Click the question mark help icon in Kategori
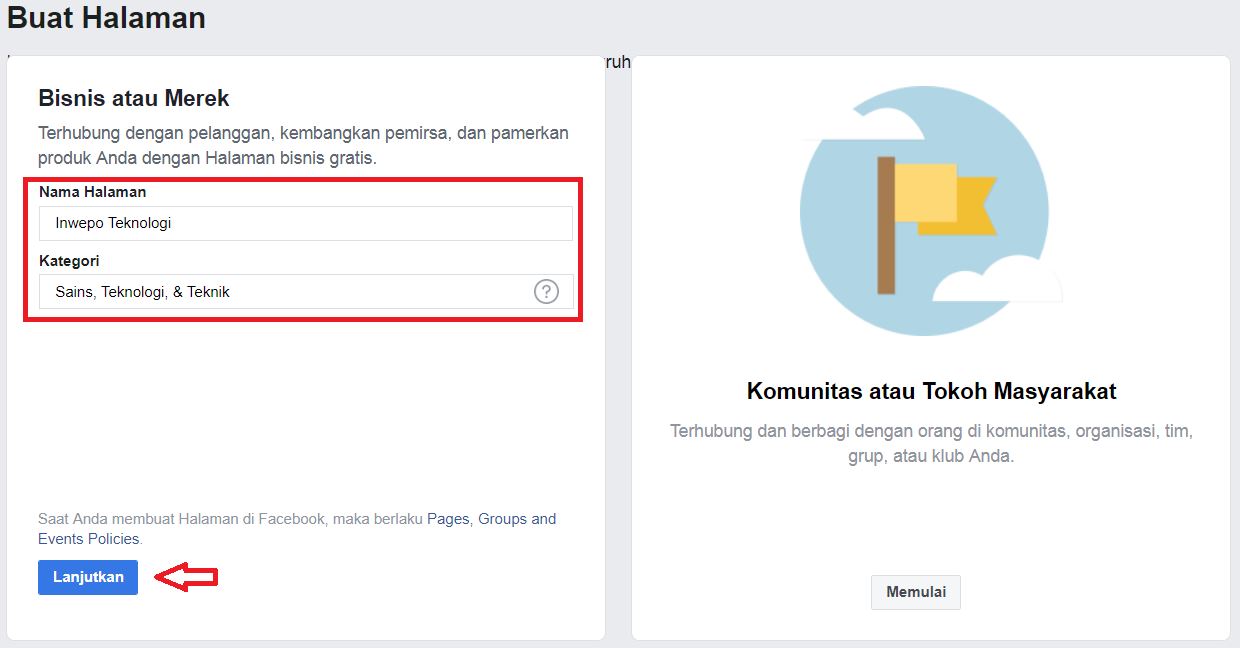This screenshot has height=648, width=1240. click(x=546, y=292)
